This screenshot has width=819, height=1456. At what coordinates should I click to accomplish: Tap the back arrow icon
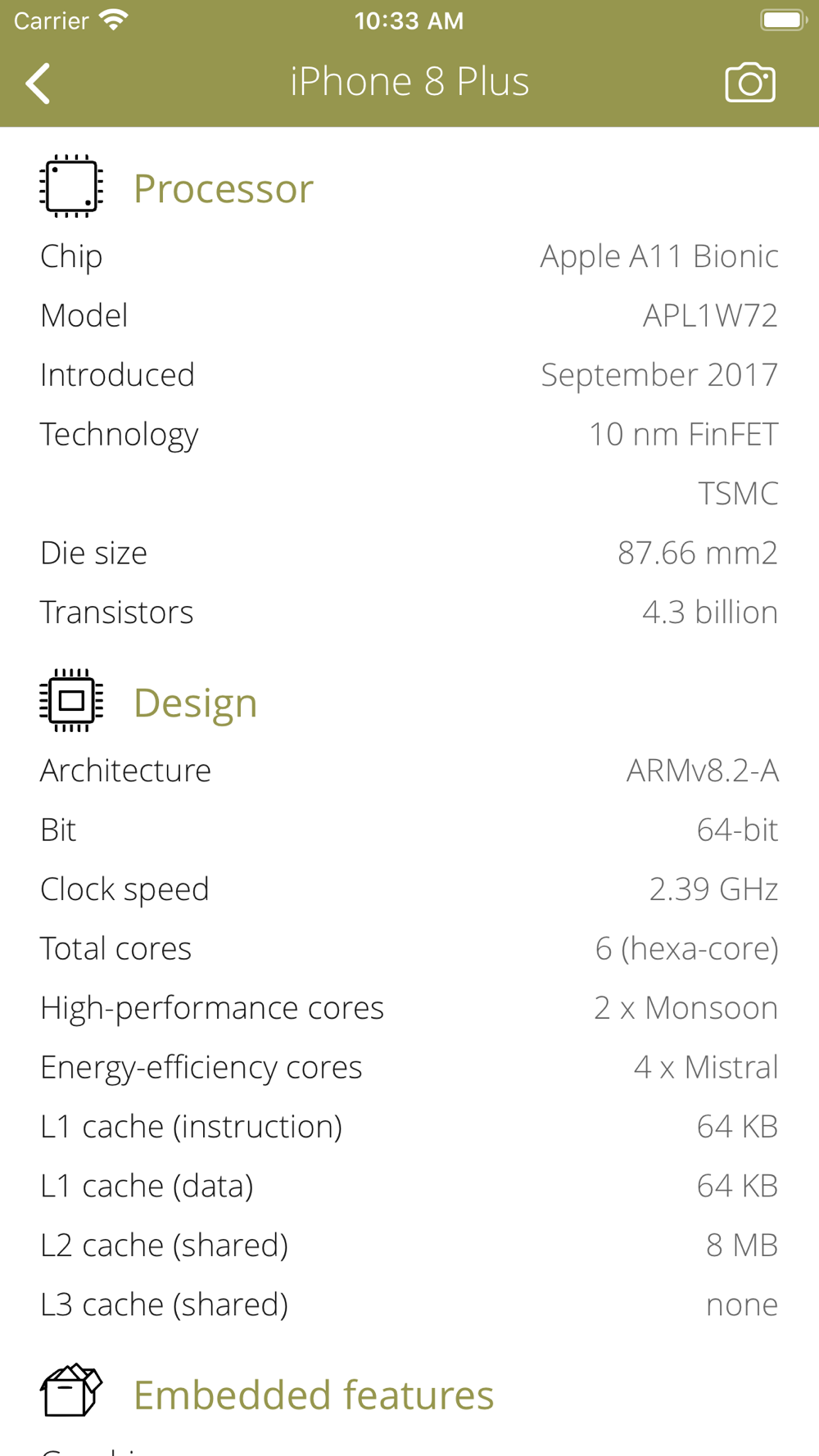tap(38, 83)
